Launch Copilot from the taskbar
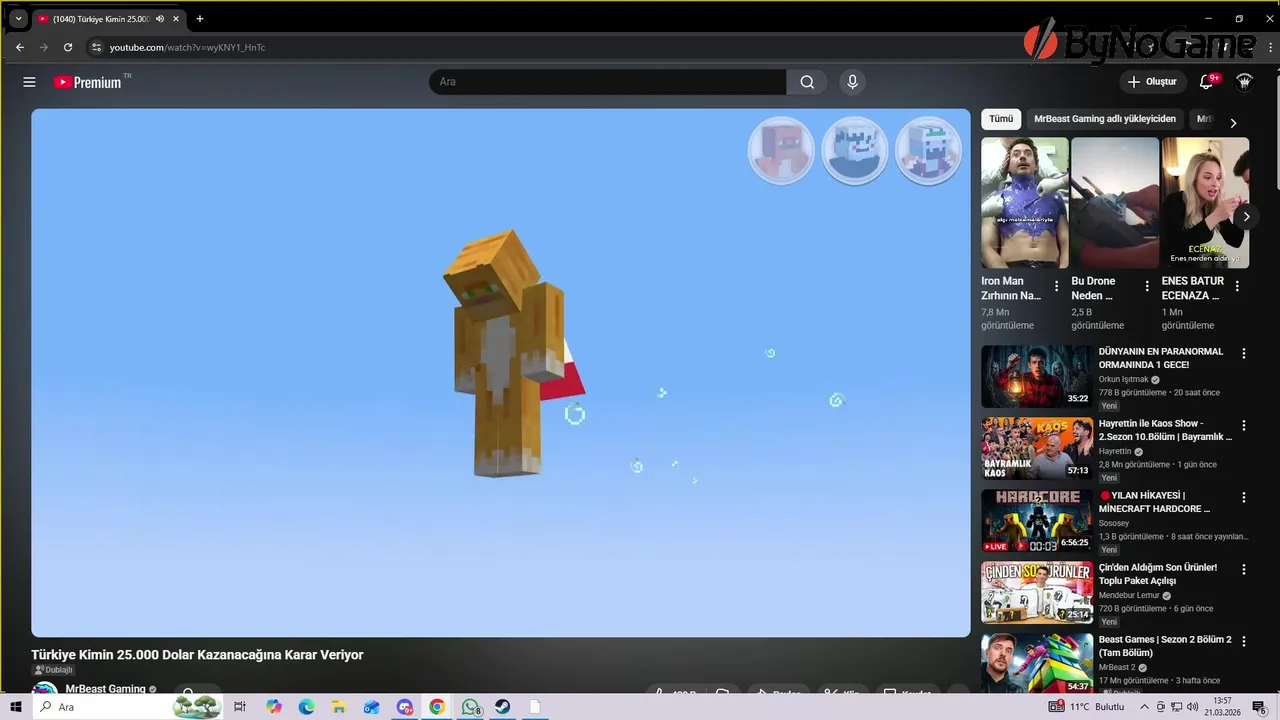The width and height of the screenshot is (1280, 720). (274, 707)
